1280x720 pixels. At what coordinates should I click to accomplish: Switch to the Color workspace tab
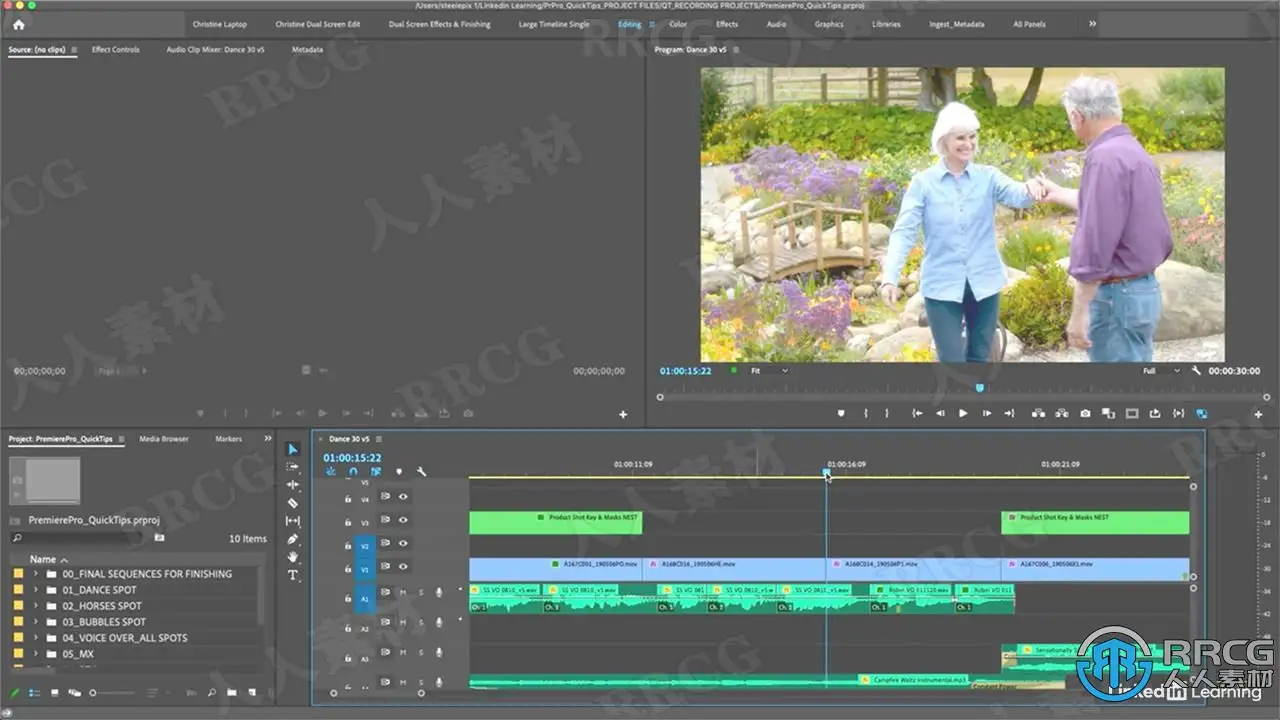coord(677,24)
